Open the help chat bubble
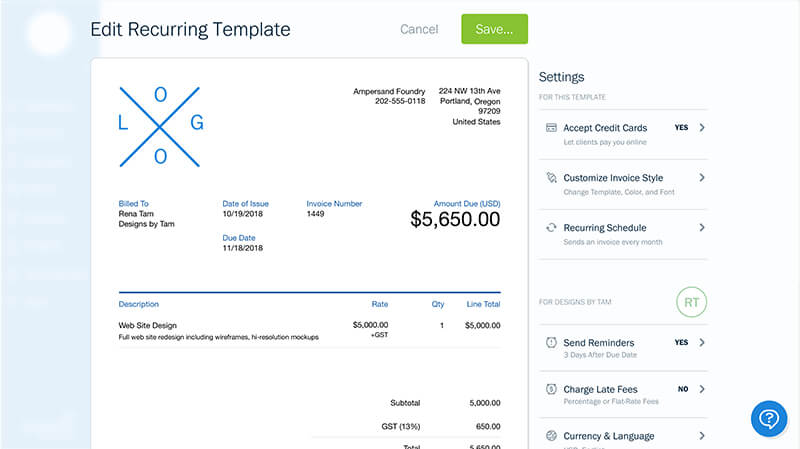Image resolution: width=800 pixels, height=449 pixels. (769, 418)
